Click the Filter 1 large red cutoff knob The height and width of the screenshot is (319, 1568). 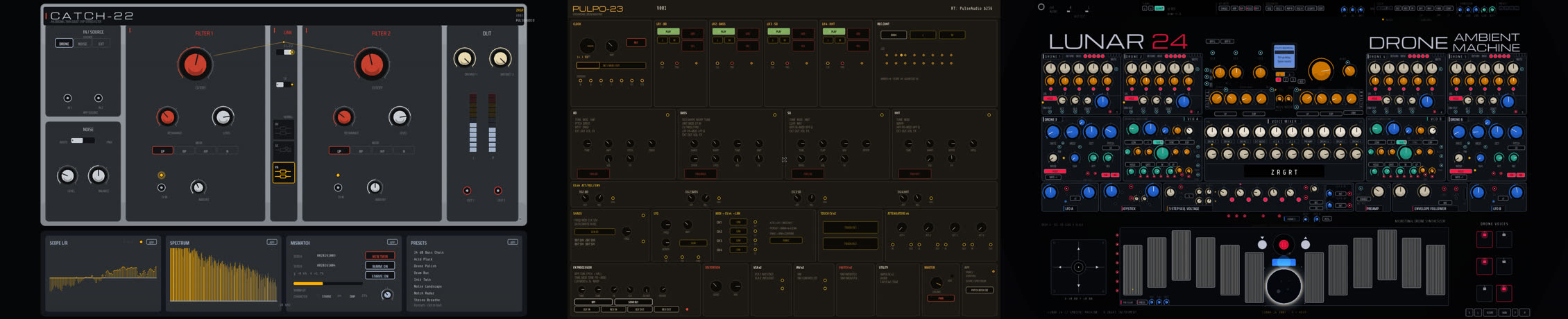coord(194,64)
